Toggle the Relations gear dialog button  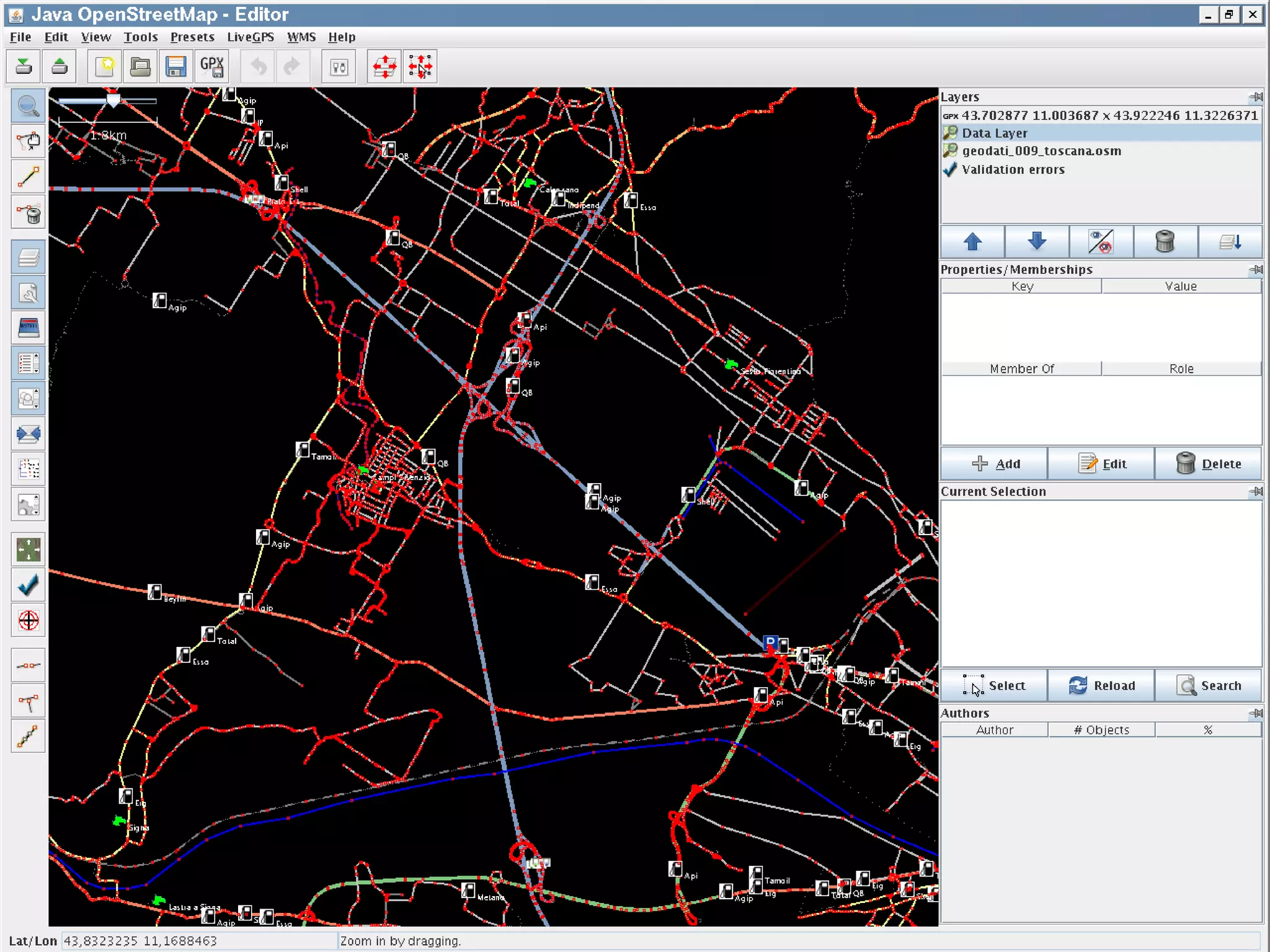click(x=29, y=505)
